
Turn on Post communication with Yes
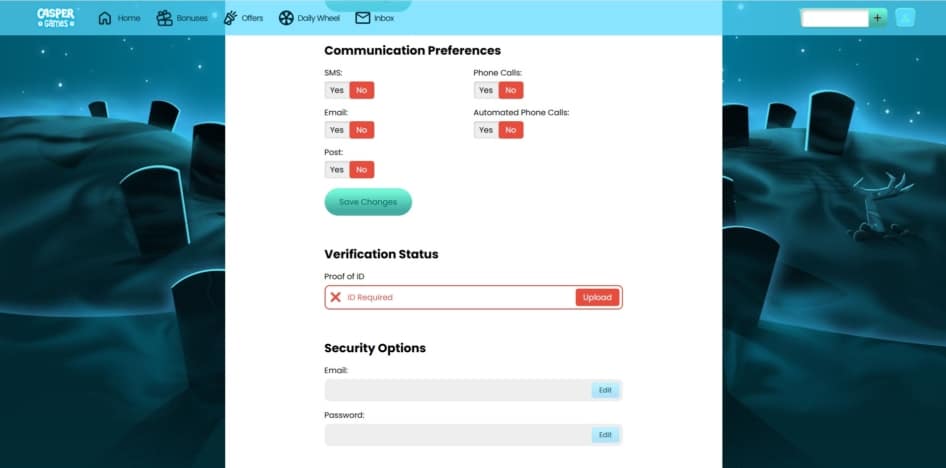coord(337,170)
